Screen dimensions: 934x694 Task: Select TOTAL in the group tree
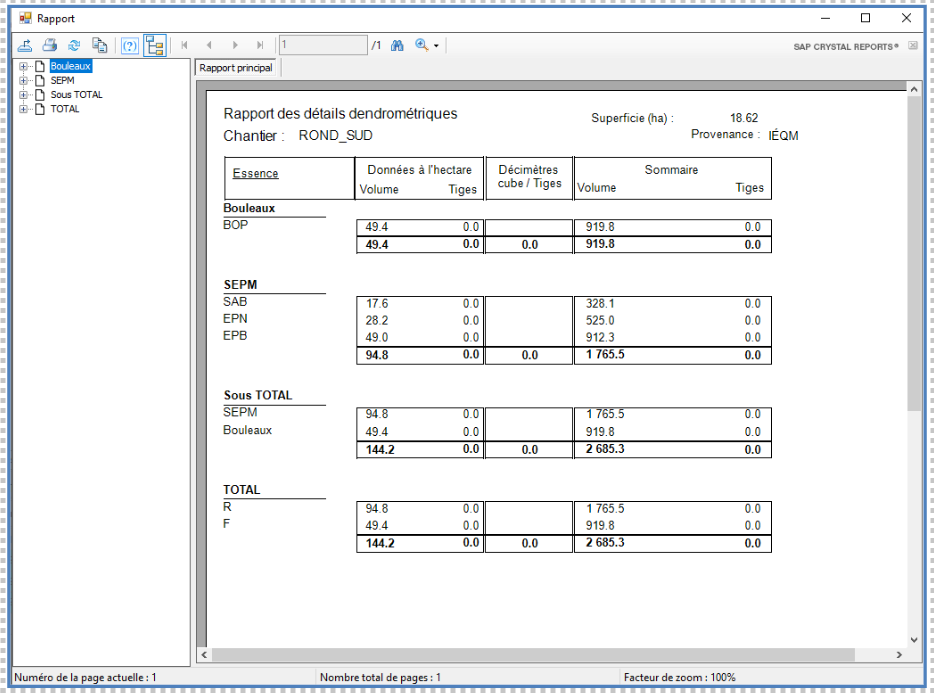click(64, 109)
